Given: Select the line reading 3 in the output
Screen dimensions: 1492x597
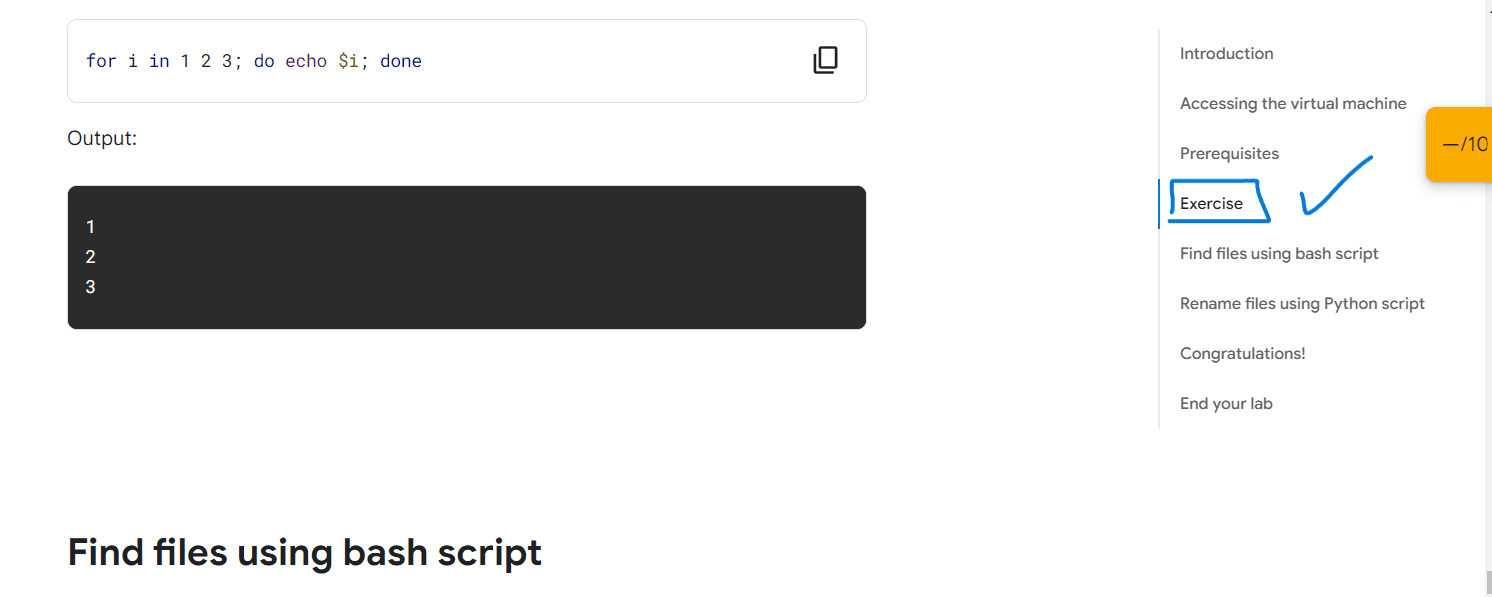Looking at the screenshot, I should [90, 287].
